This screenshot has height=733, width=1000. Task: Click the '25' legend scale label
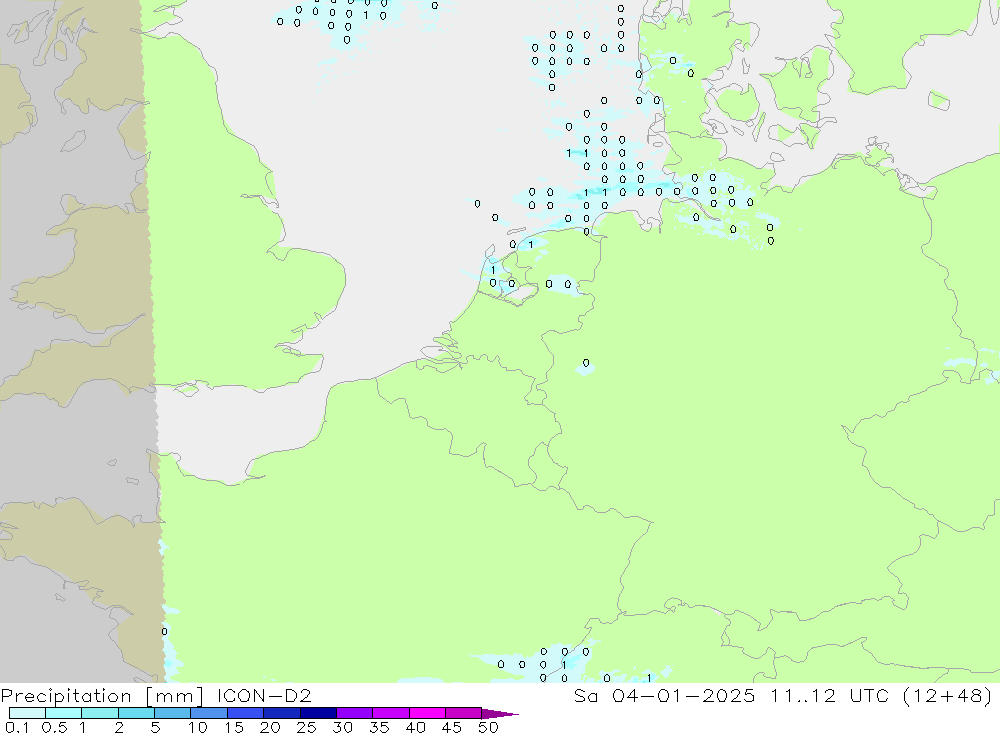[306, 727]
